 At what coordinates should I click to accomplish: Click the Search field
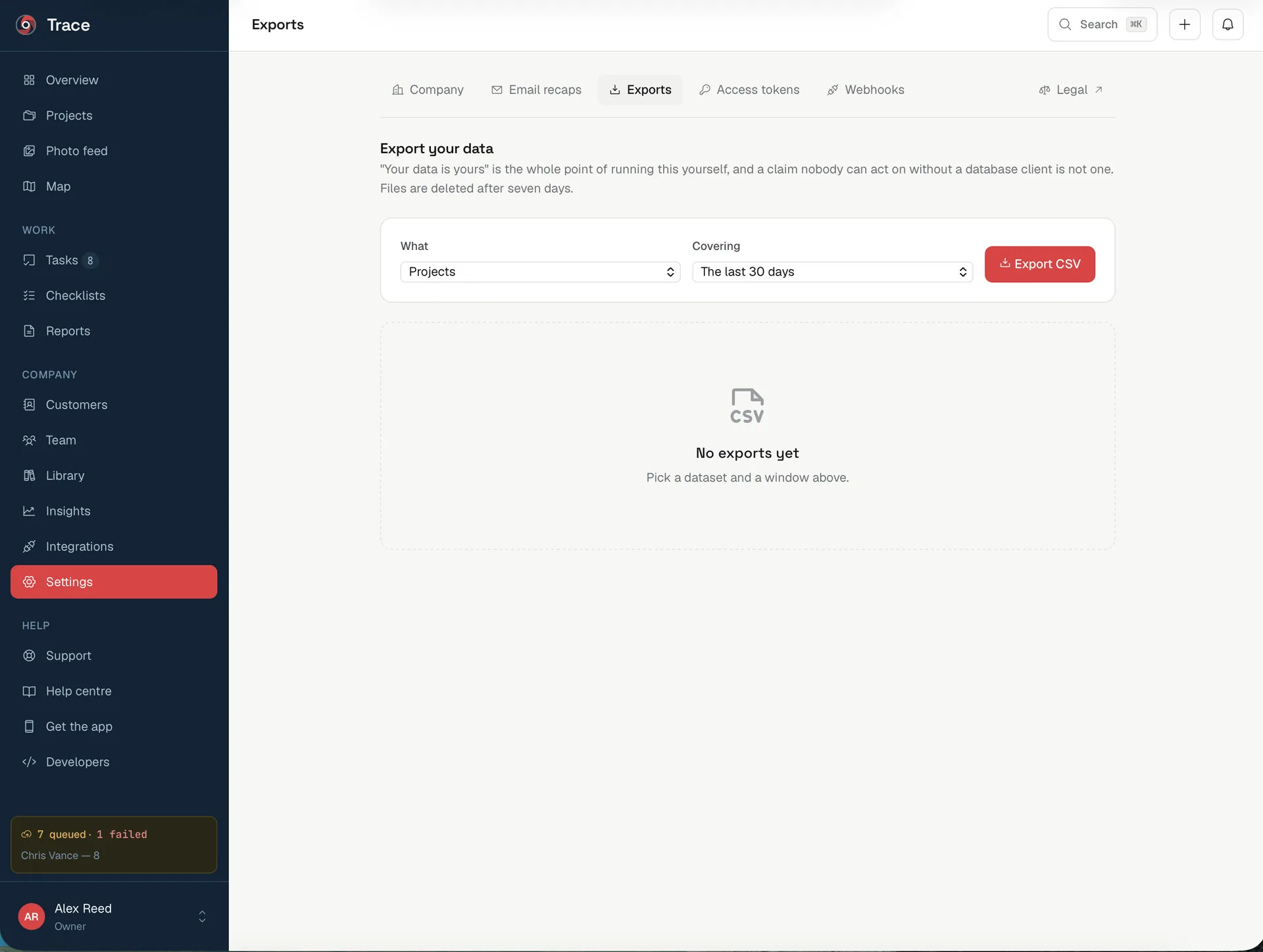(x=1102, y=25)
